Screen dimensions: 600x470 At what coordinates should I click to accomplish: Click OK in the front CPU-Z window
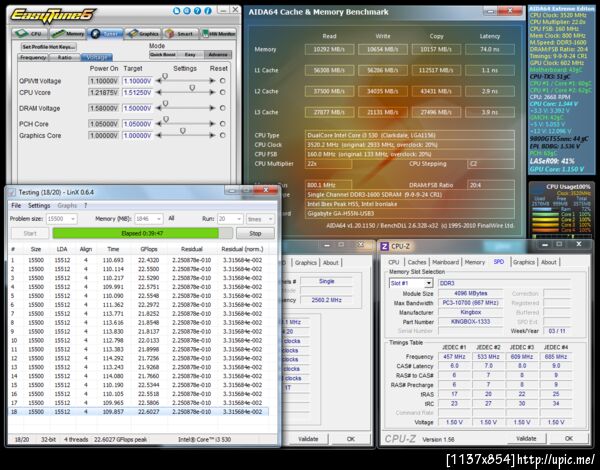click(x=569, y=439)
